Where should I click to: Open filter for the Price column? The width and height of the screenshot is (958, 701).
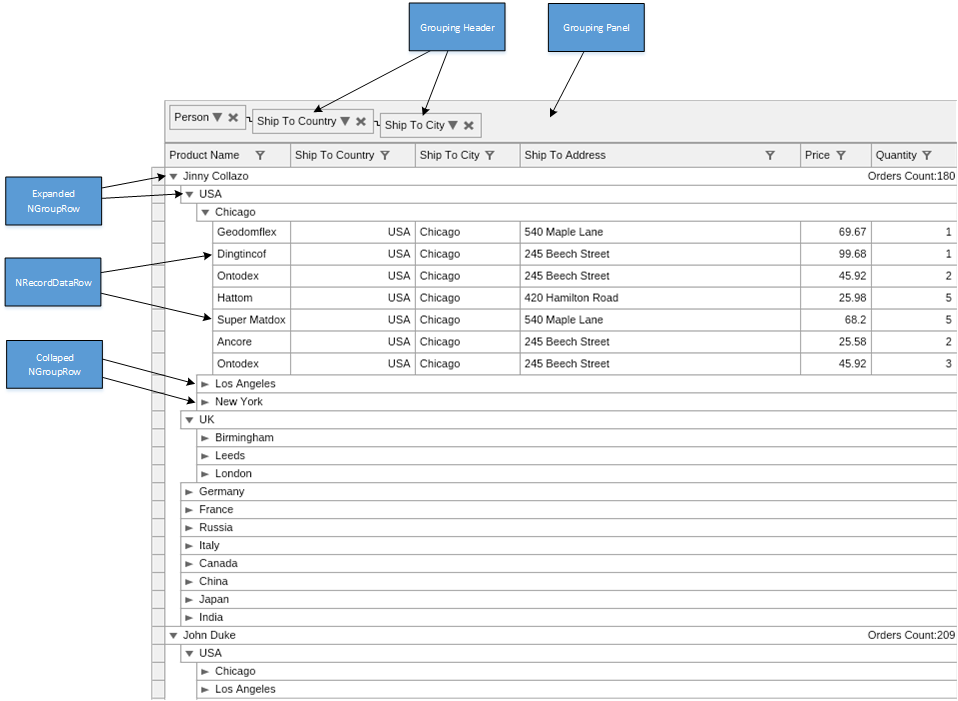pyautogui.click(x=841, y=156)
